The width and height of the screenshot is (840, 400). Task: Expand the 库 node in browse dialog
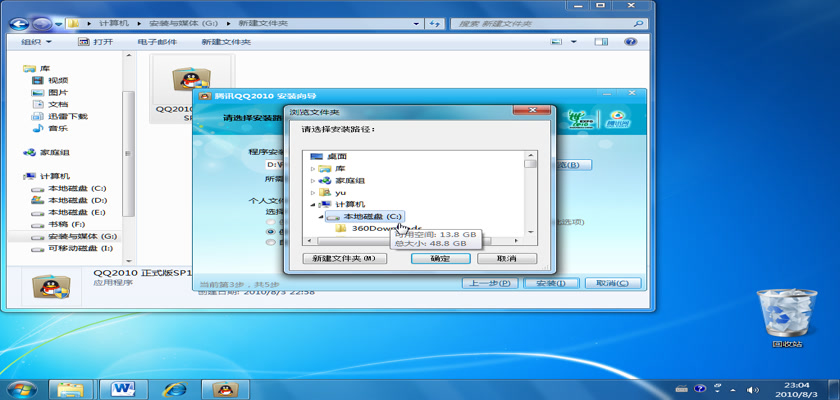click(313, 168)
